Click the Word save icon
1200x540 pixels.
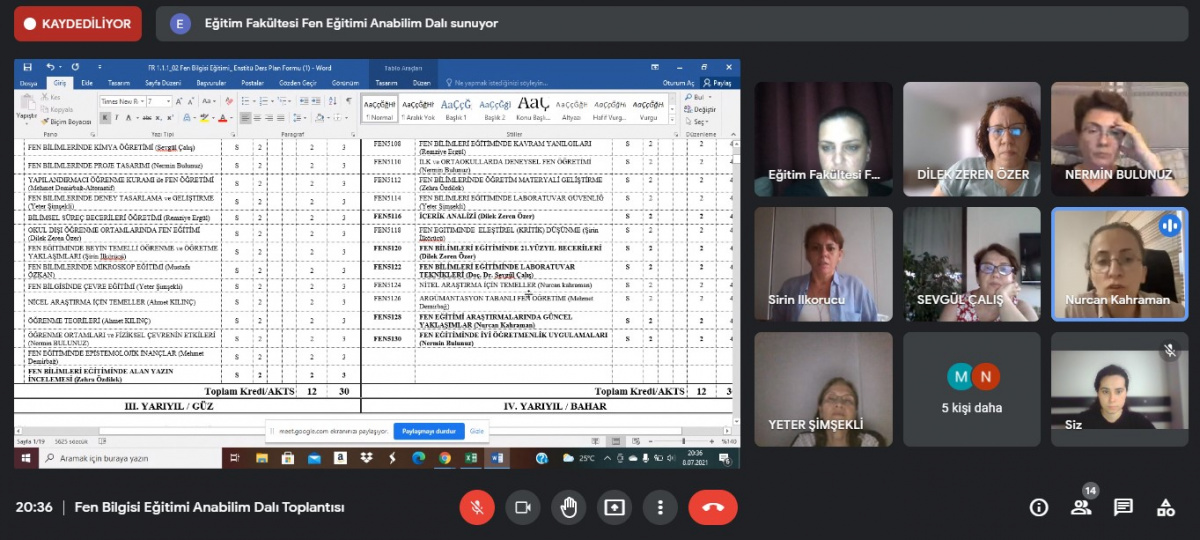click(27, 67)
